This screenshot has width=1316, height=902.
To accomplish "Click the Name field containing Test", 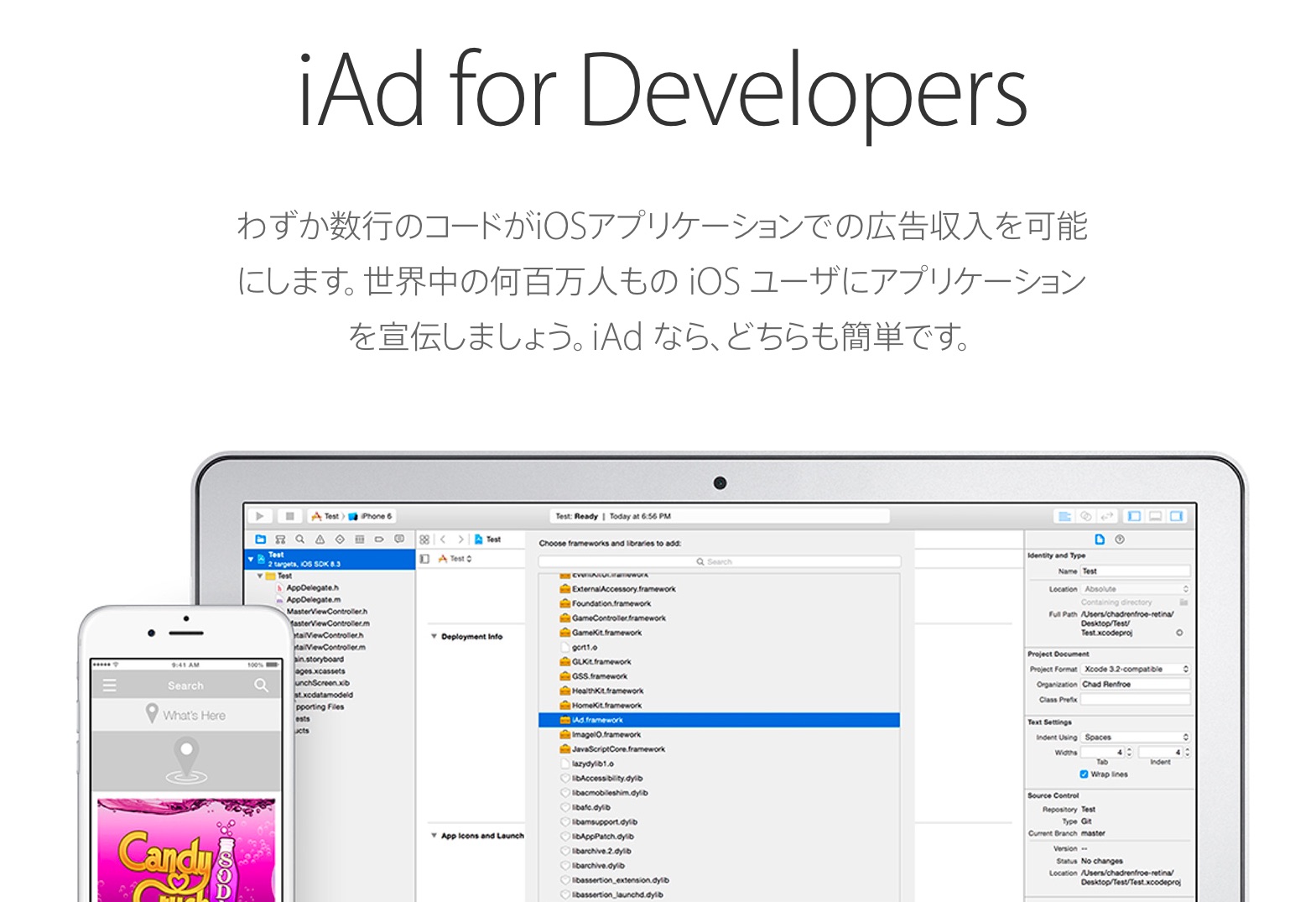I will pos(1135,571).
